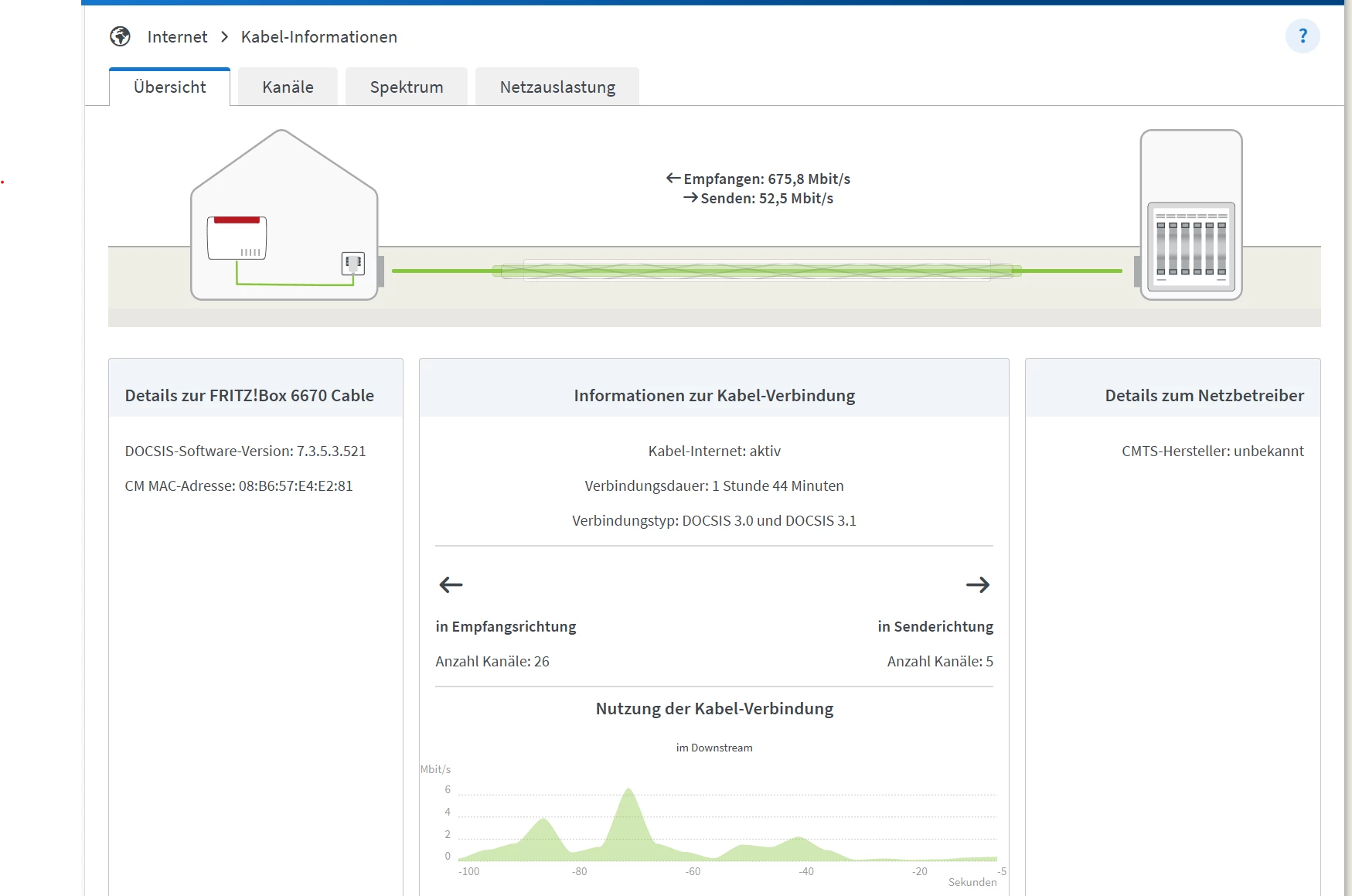Switch to the Kanäle tab
1352x896 pixels.
[288, 87]
